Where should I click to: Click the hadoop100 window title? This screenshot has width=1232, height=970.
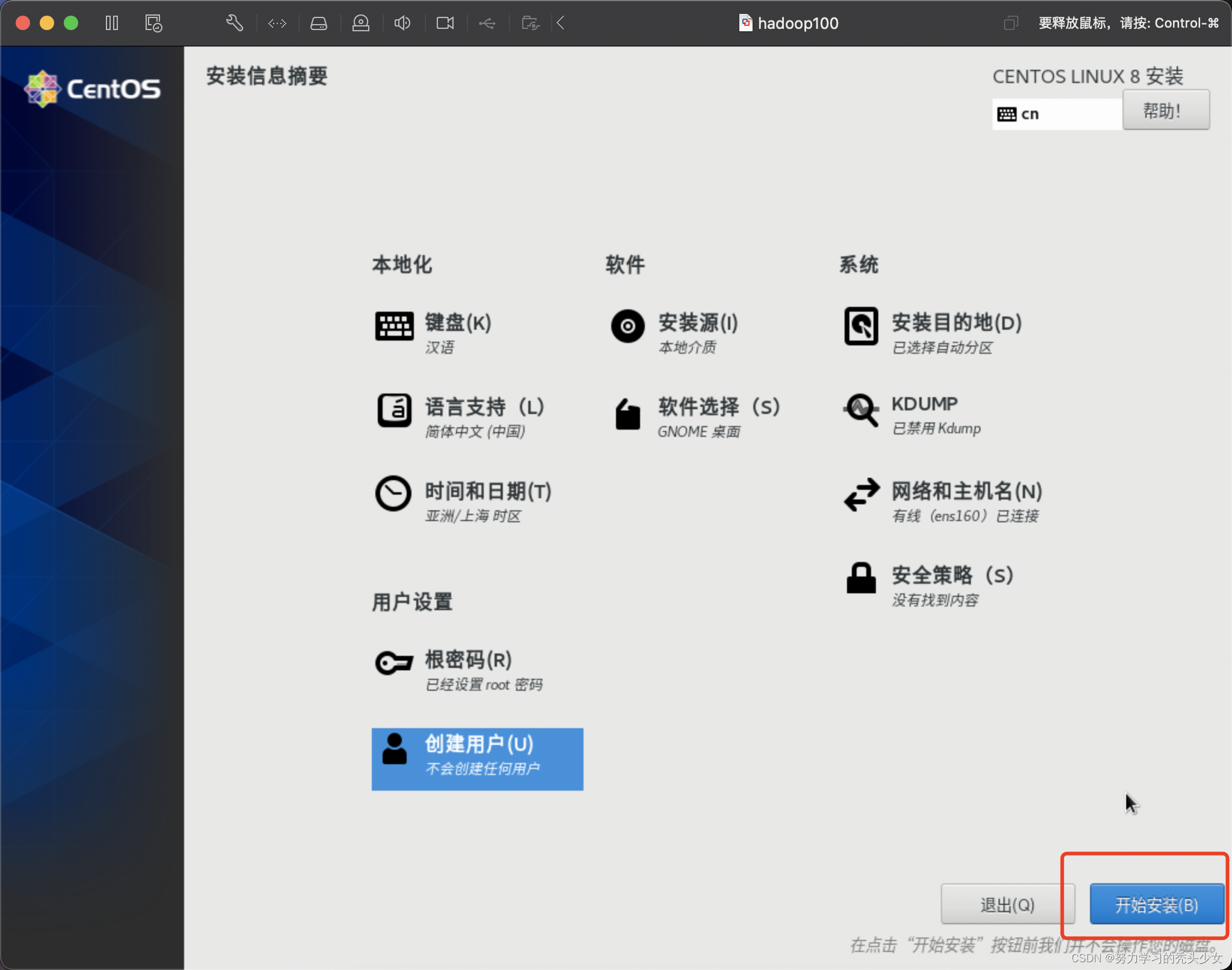coord(797,23)
